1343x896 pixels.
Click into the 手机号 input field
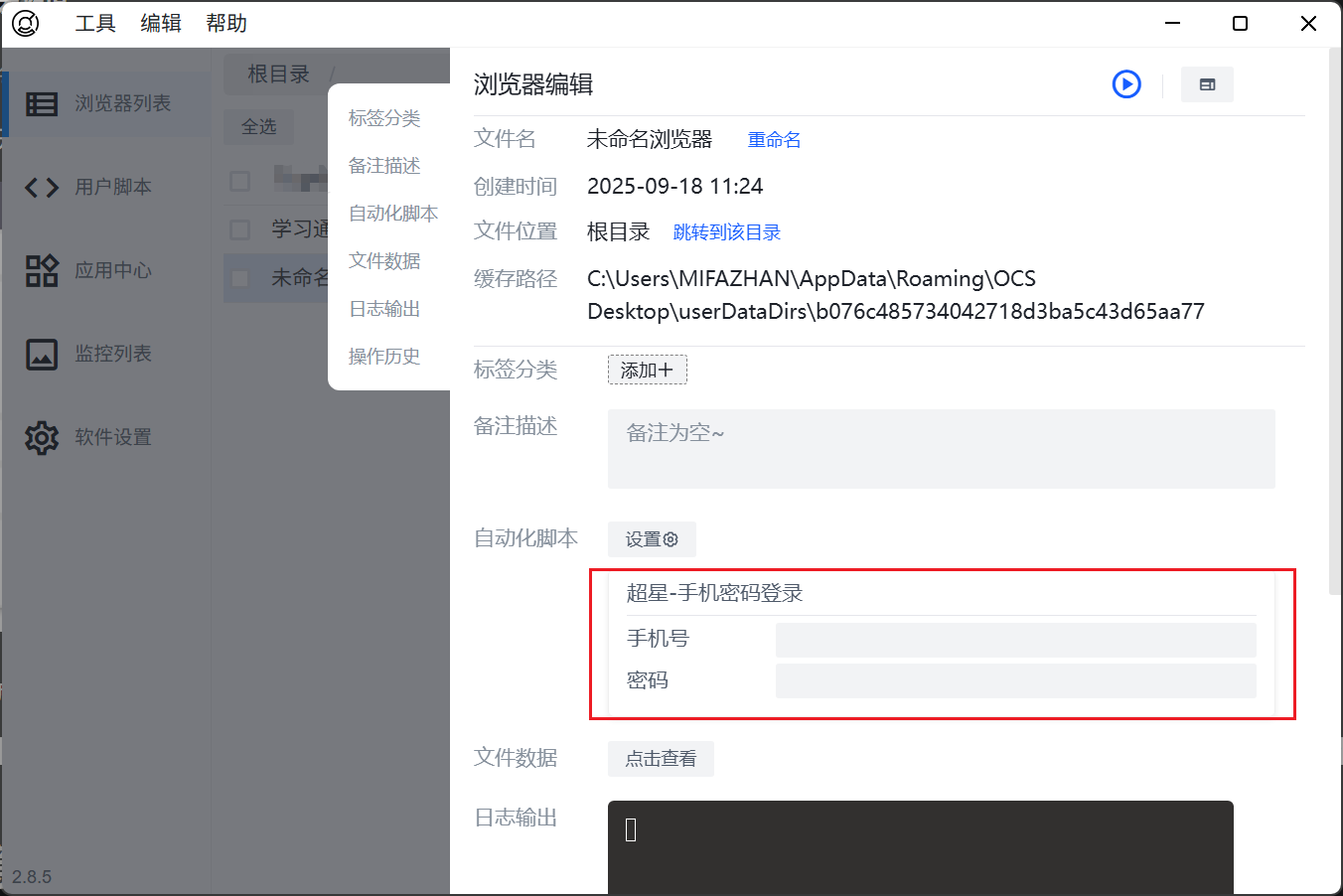click(x=1015, y=640)
